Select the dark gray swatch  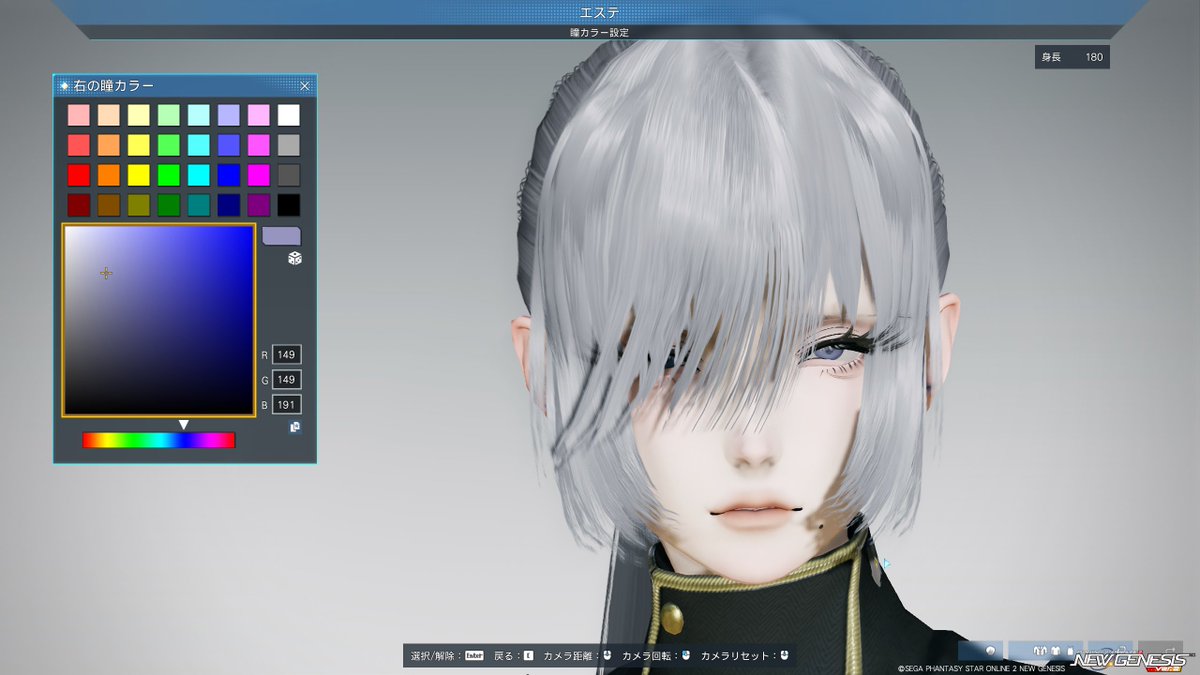(289, 175)
